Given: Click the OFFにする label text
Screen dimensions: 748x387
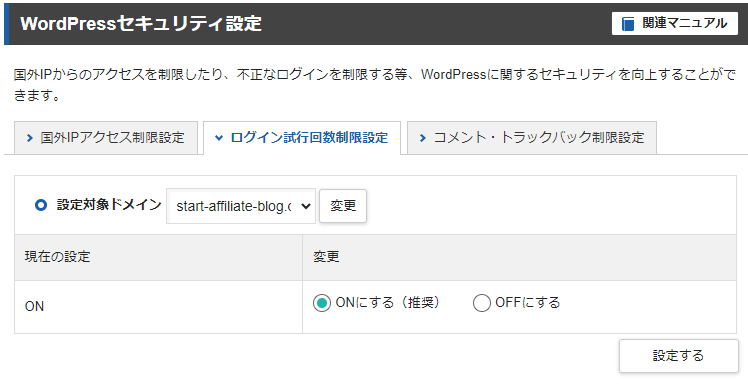Looking at the screenshot, I should coord(528,303).
